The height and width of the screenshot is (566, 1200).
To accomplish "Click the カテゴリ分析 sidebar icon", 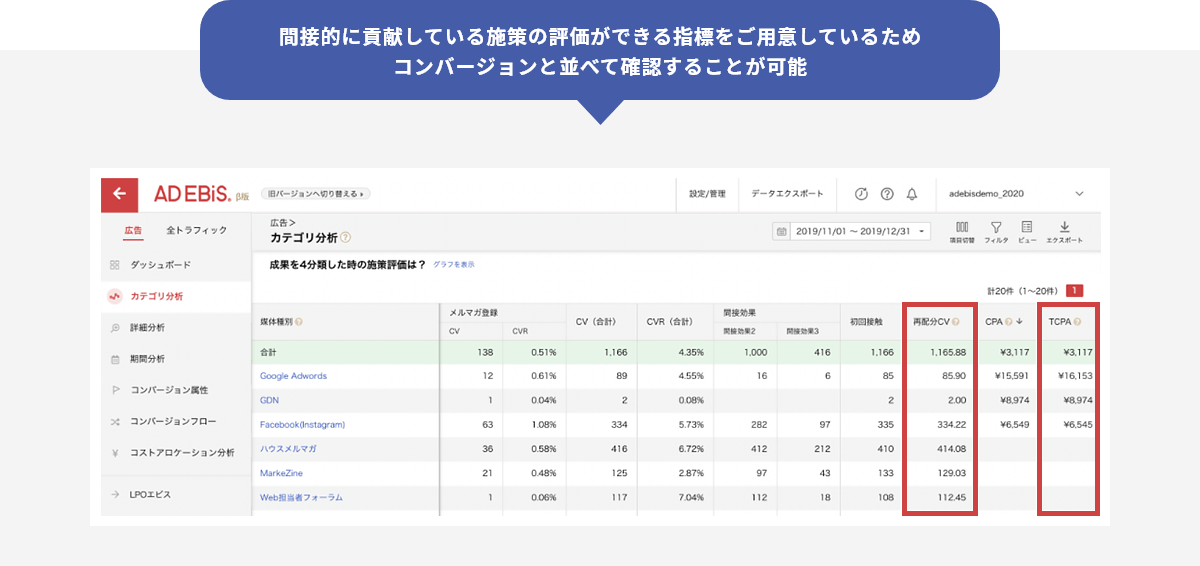I will coord(114,296).
